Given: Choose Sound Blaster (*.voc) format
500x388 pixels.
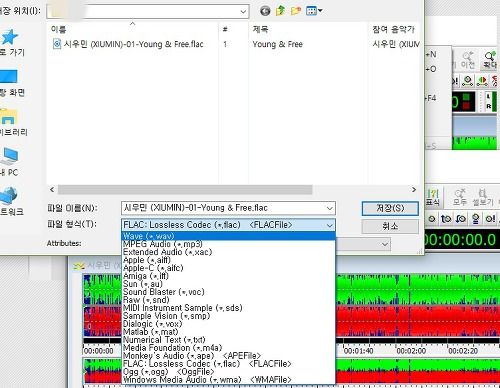Looking at the screenshot, I should pyautogui.click(x=228, y=292).
